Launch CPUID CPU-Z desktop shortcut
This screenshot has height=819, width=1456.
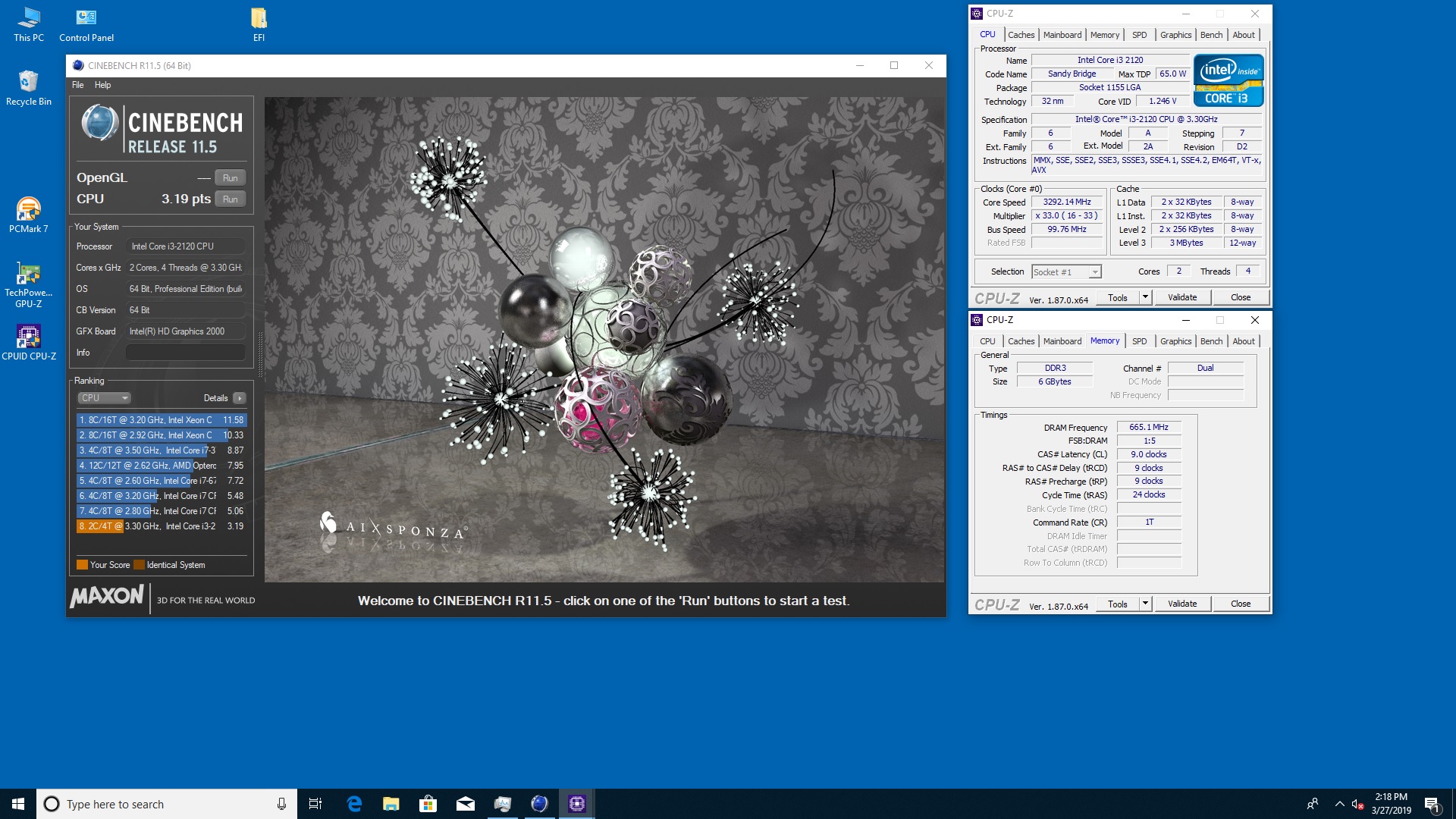(29, 343)
